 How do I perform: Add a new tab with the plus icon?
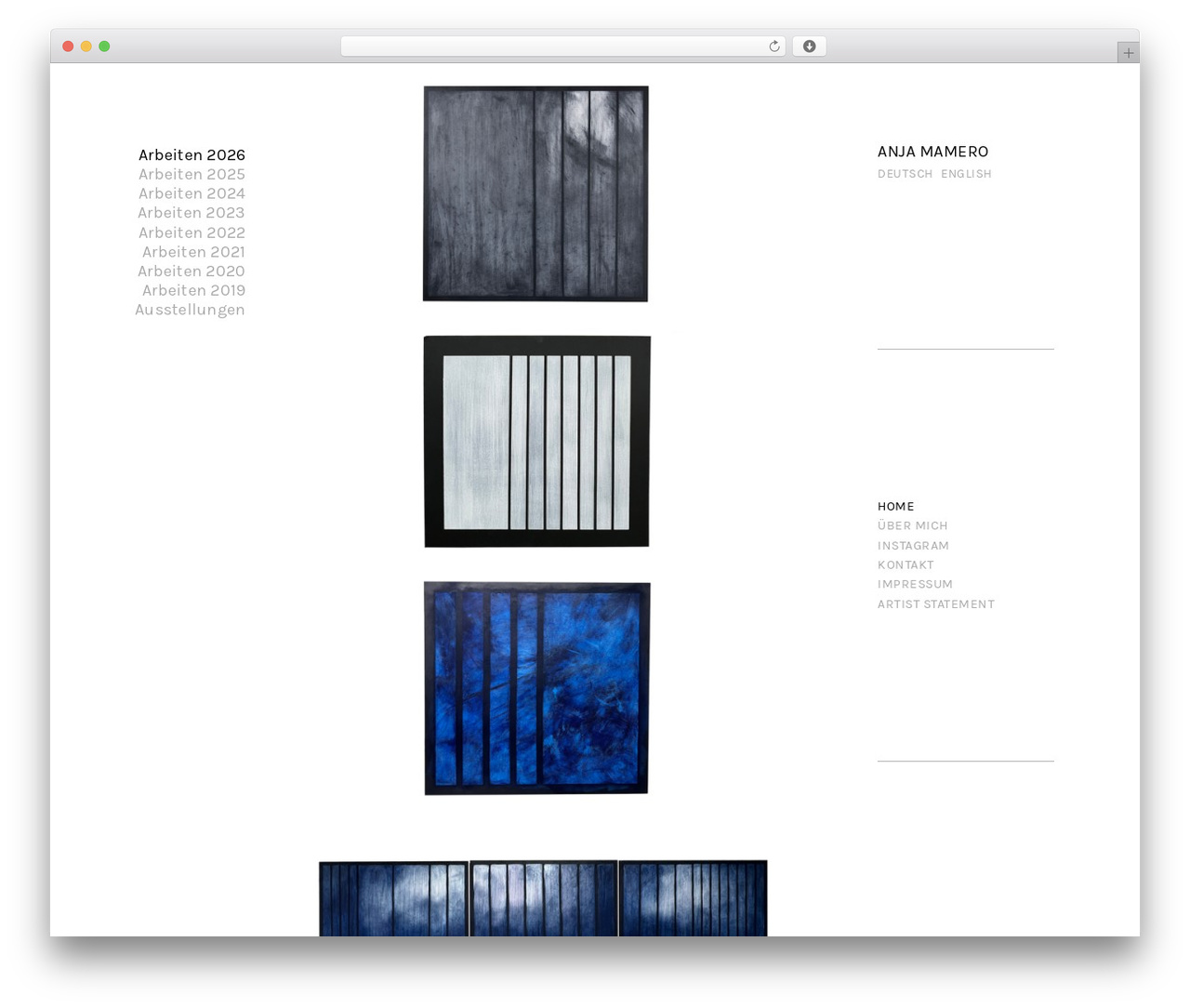click(x=1128, y=53)
